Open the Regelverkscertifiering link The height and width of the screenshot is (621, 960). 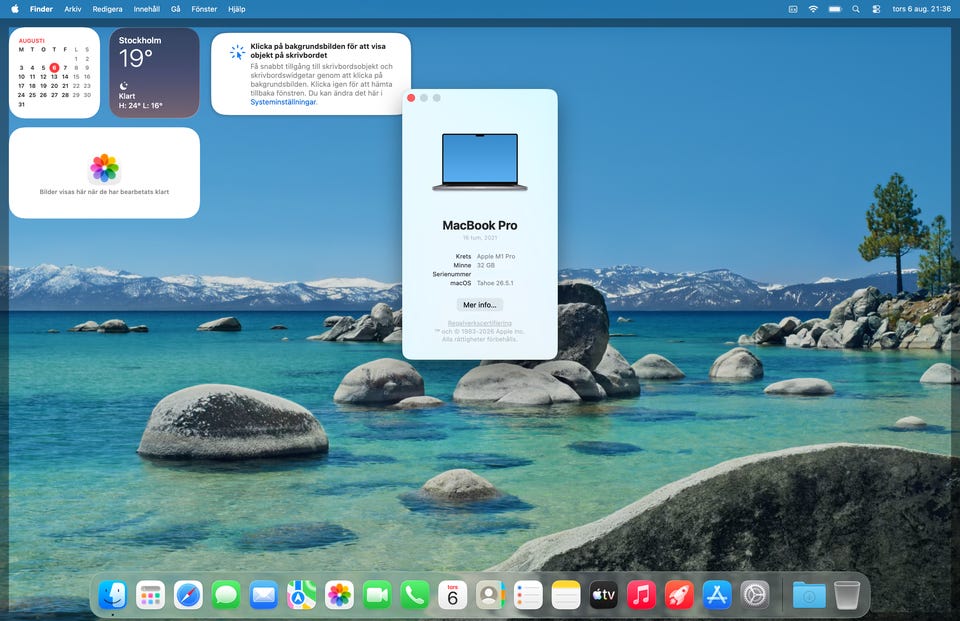click(x=479, y=323)
